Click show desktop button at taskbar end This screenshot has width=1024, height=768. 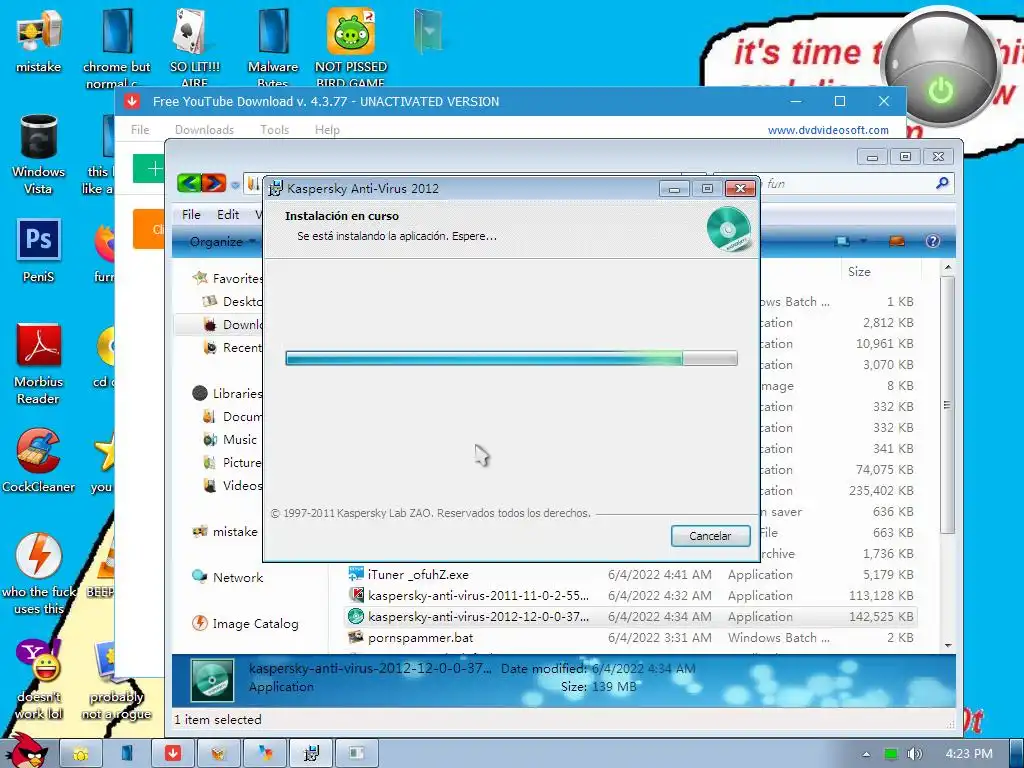coord(1017,754)
